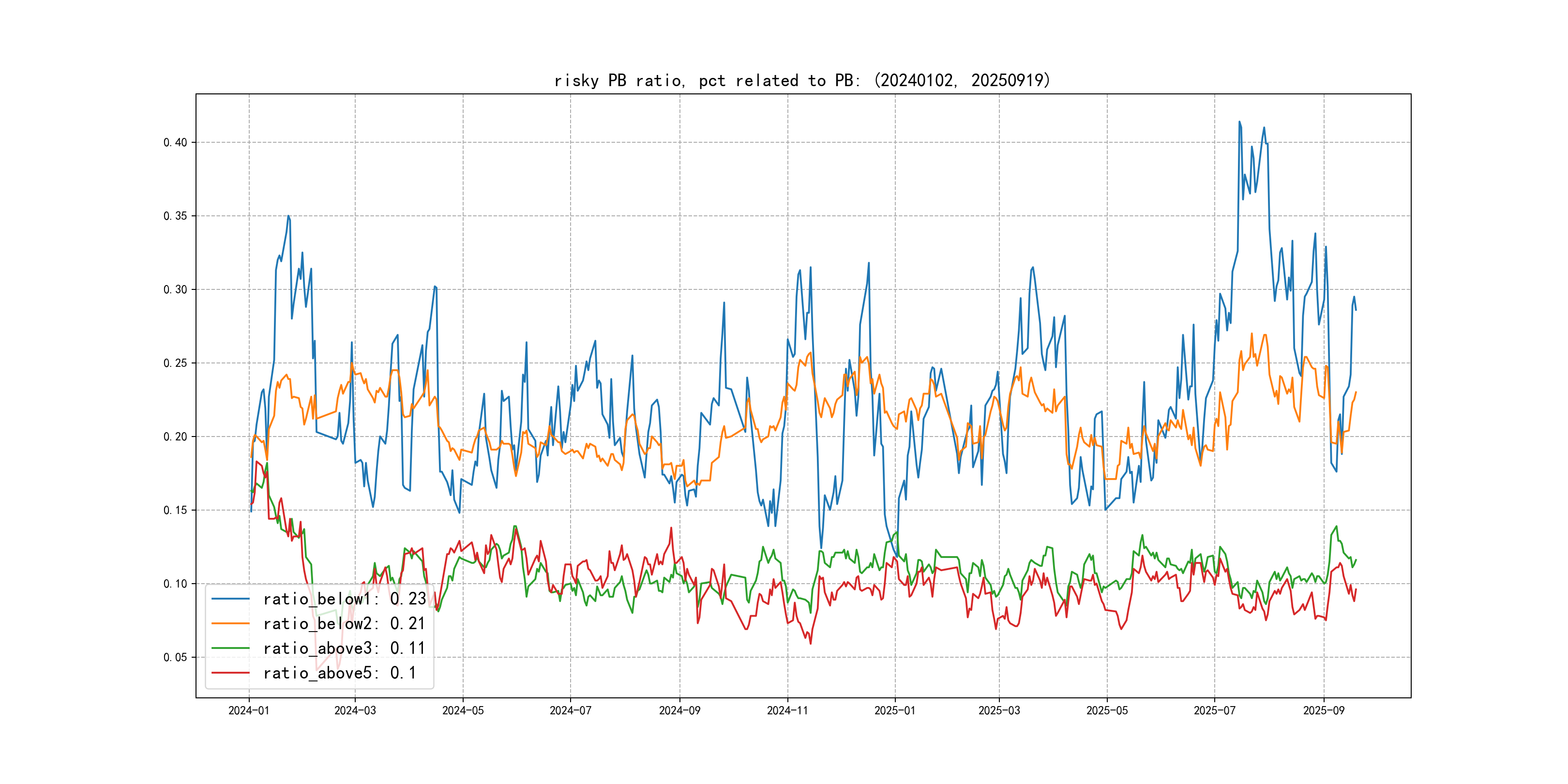
Task: Click the red legend line swatch
Action: point(230,673)
